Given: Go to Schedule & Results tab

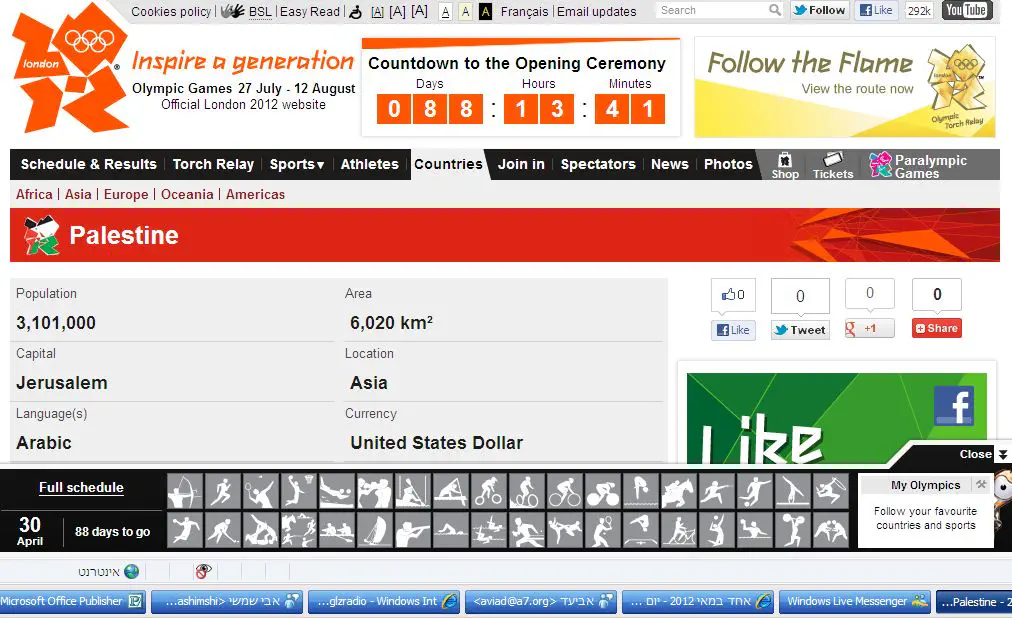Looking at the screenshot, I should (x=88, y=164).
